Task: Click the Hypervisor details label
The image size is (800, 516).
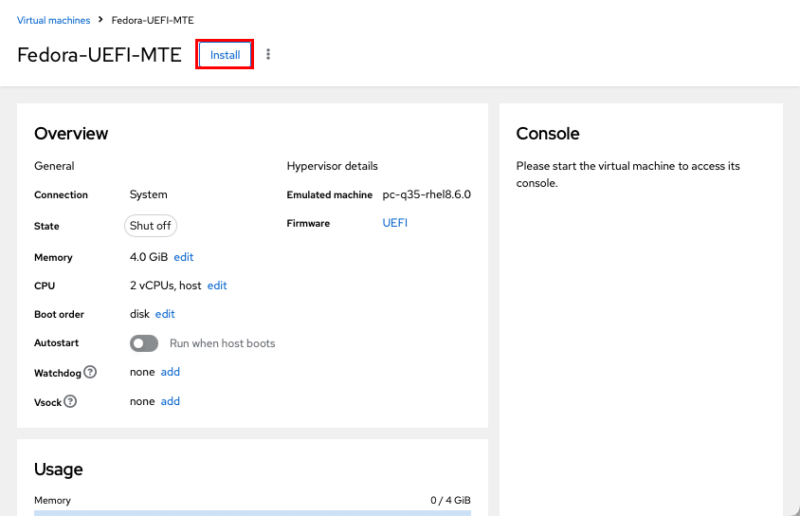Action: point(332,166)
